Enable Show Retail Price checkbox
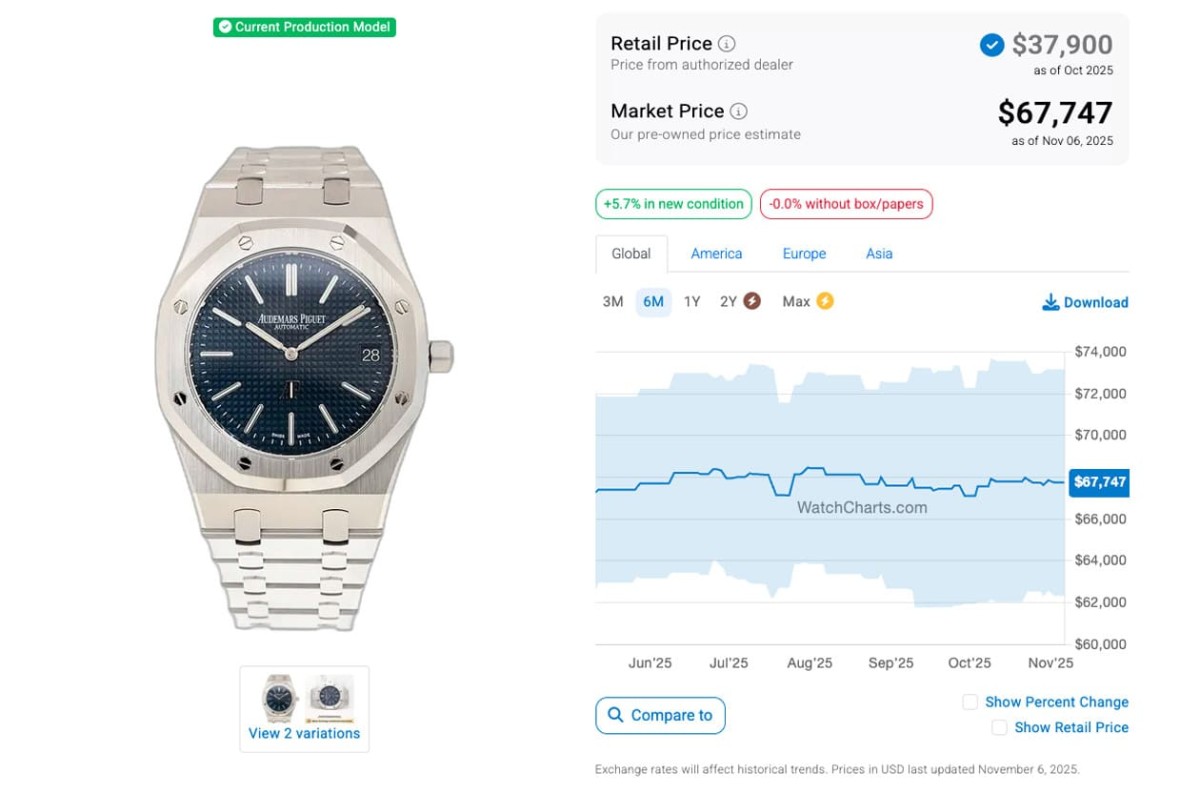This screenshot has height=794, width=1200. pos(999,728)
